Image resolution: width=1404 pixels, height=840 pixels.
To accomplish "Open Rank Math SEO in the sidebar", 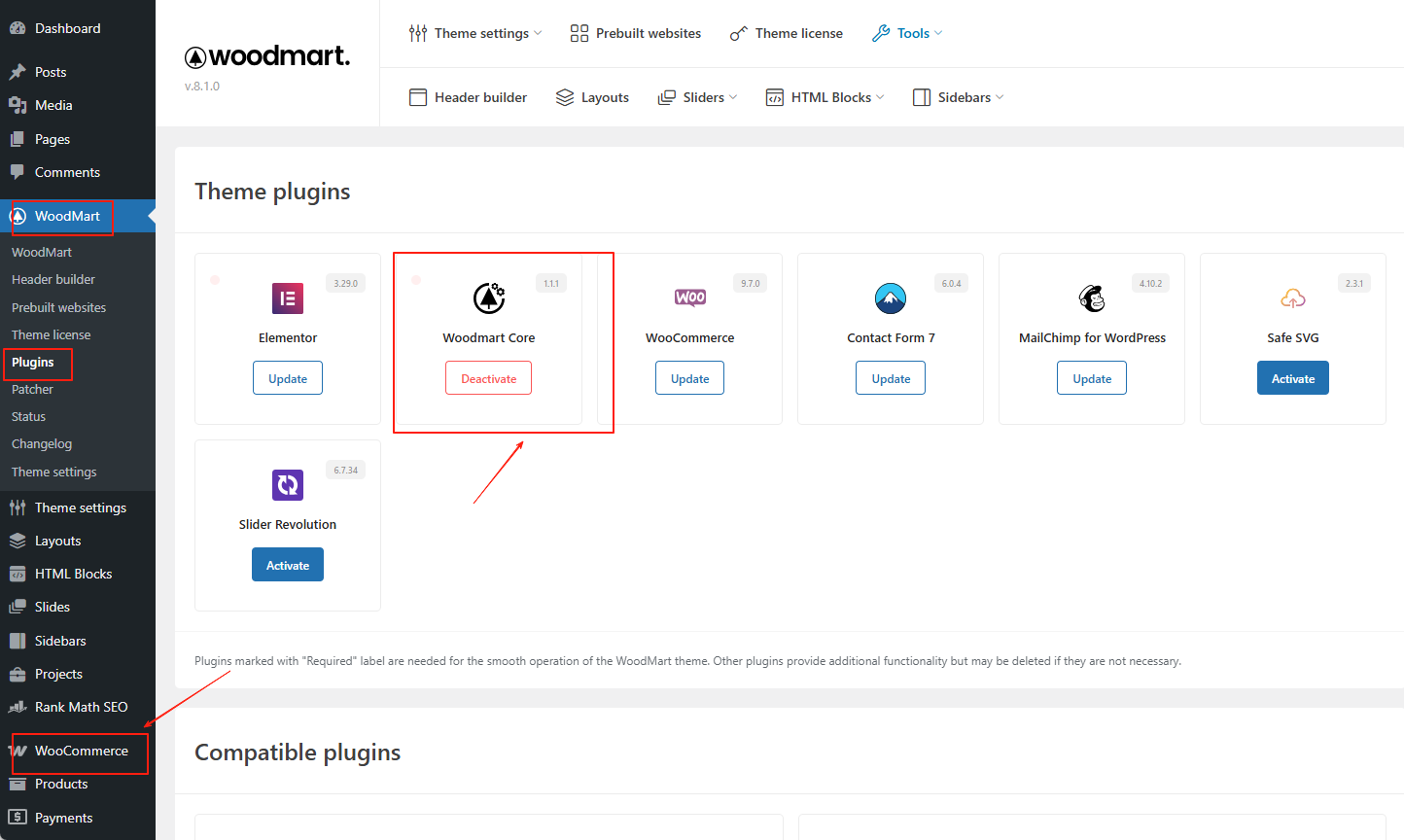I will [81, 707].
